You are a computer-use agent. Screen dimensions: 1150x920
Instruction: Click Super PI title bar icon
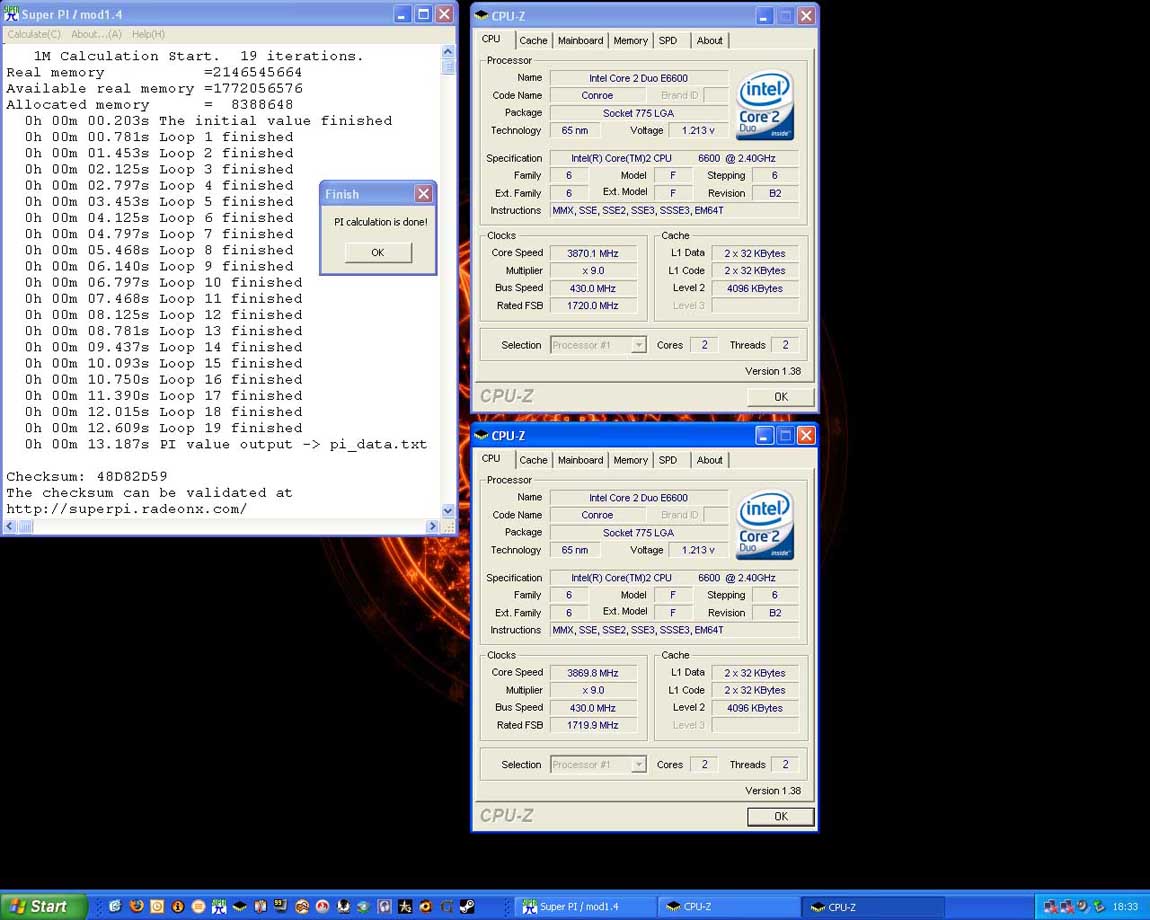pyautogui.click(x=11, y=13)
